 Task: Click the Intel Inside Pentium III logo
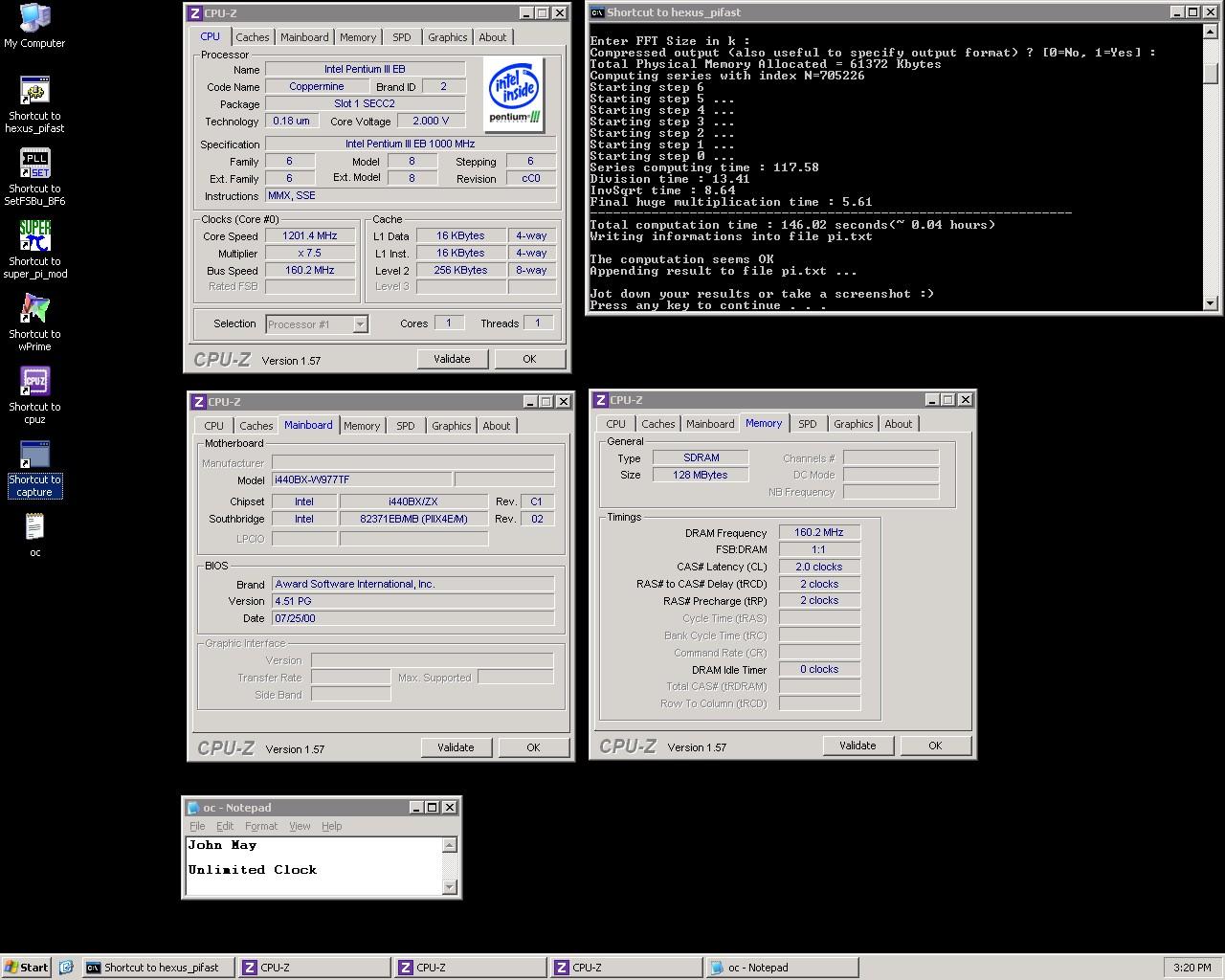[x=515, y=94]
